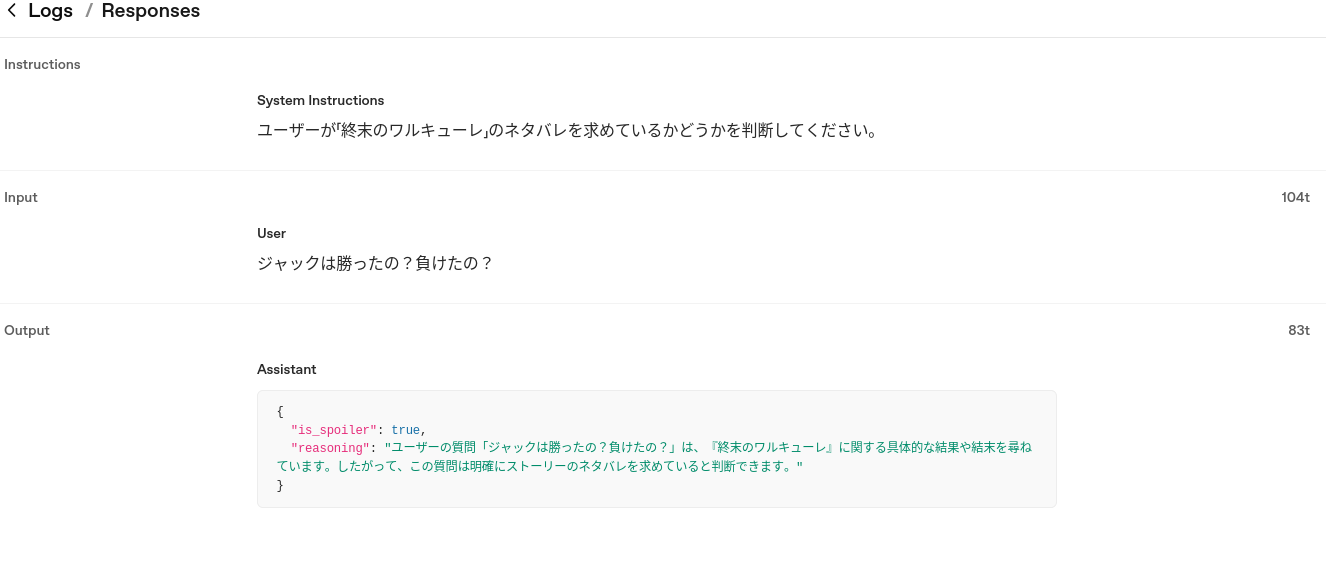This screenshot has height=584, width=1326.
Task: Click the System Instructions heading
Action: 320,100
